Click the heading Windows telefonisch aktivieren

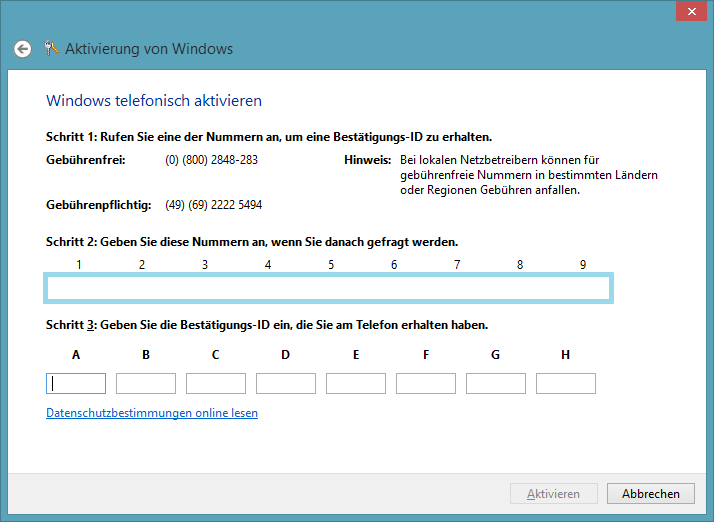pyautogui.click(x=154, y=101)
